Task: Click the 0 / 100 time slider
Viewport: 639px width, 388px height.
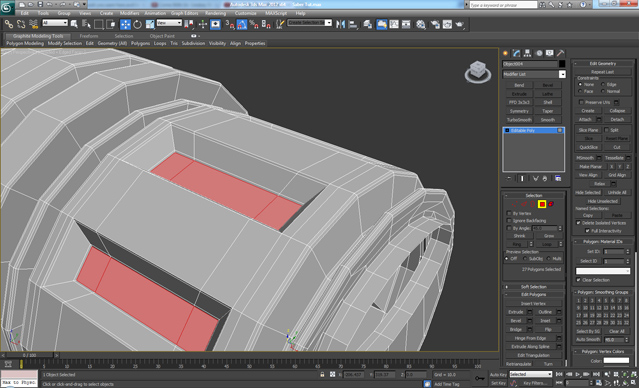Action: [x=29, y=355]
